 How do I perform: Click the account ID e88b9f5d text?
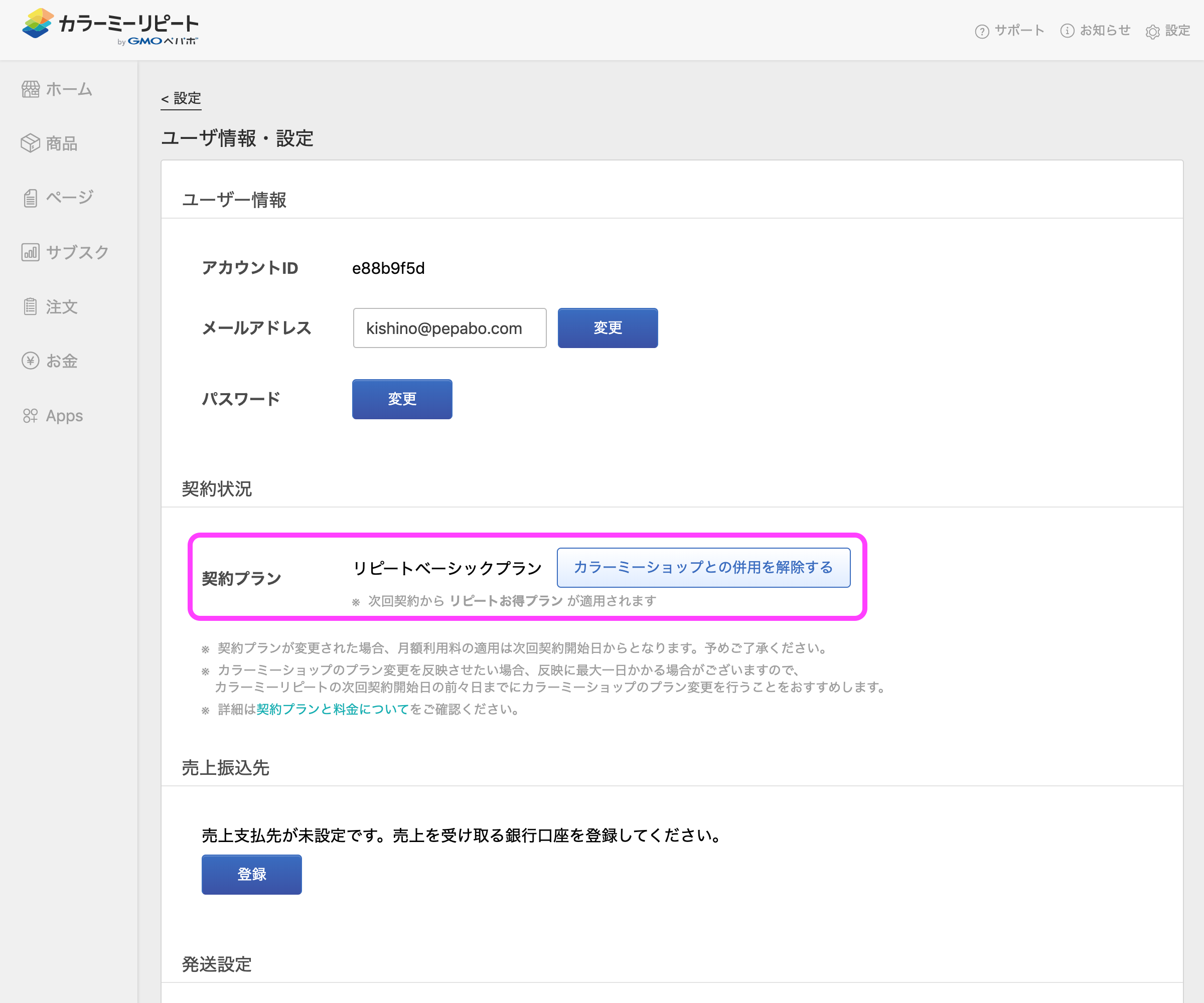click(388, 268)
